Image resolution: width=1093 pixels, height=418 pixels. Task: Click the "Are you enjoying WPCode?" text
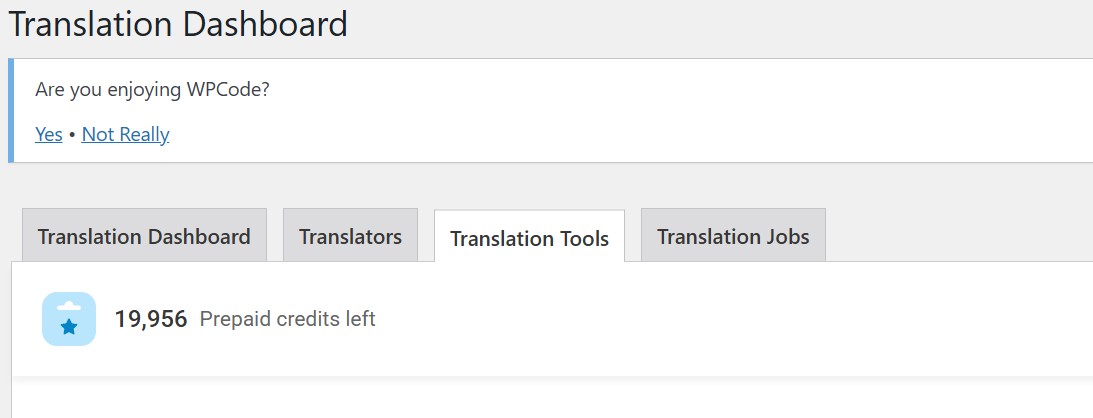[x=152, y=89]
